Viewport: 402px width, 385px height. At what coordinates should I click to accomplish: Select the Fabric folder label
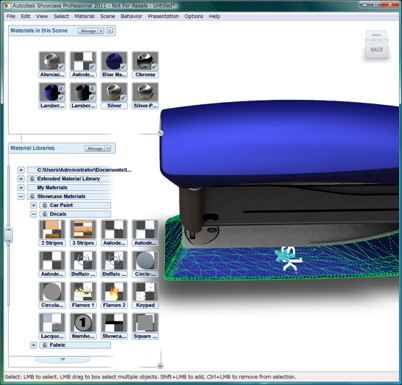(x=57, y=345)
